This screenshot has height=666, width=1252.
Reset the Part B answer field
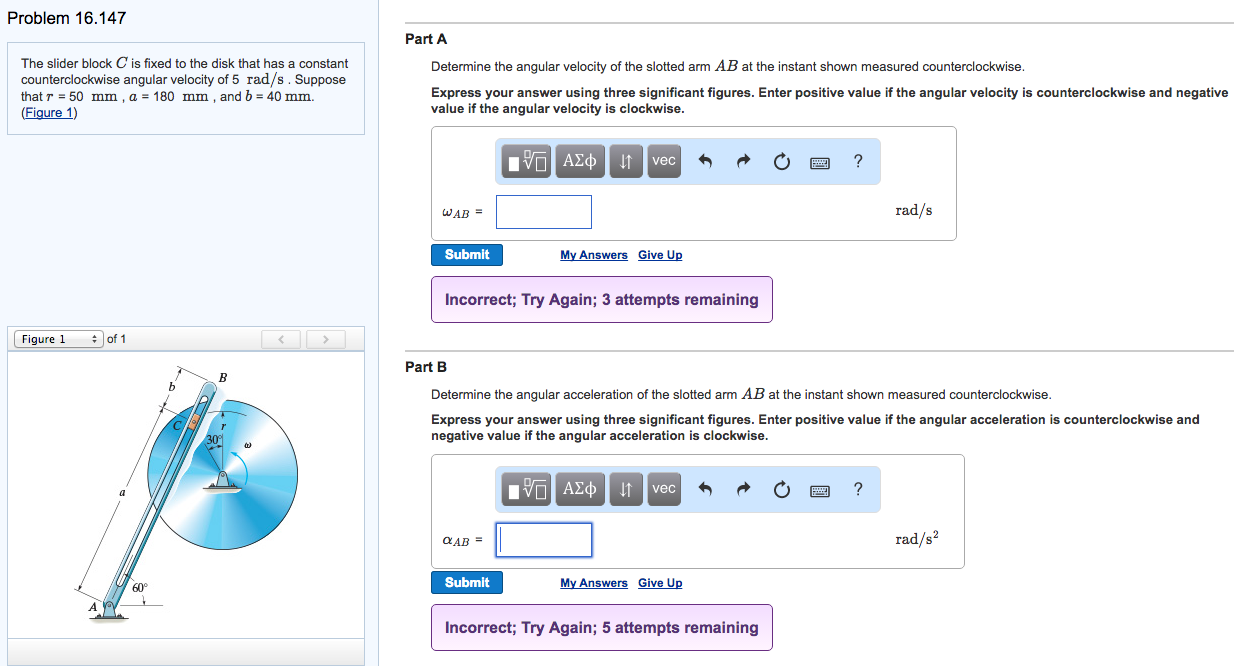click(781, 490)
